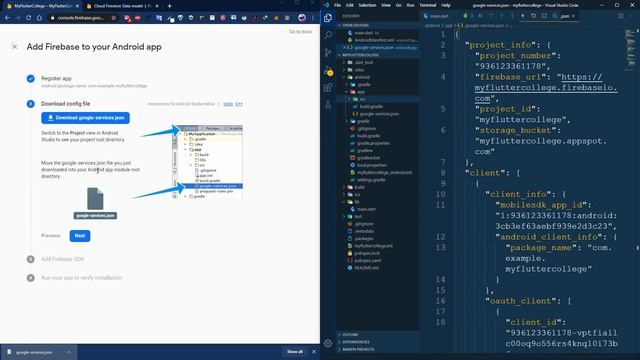The width and height of the screenshot is (640, 360).
Task: Close the Chrome downloads bar
Action: pyautogui.click(x=313, y=351)
